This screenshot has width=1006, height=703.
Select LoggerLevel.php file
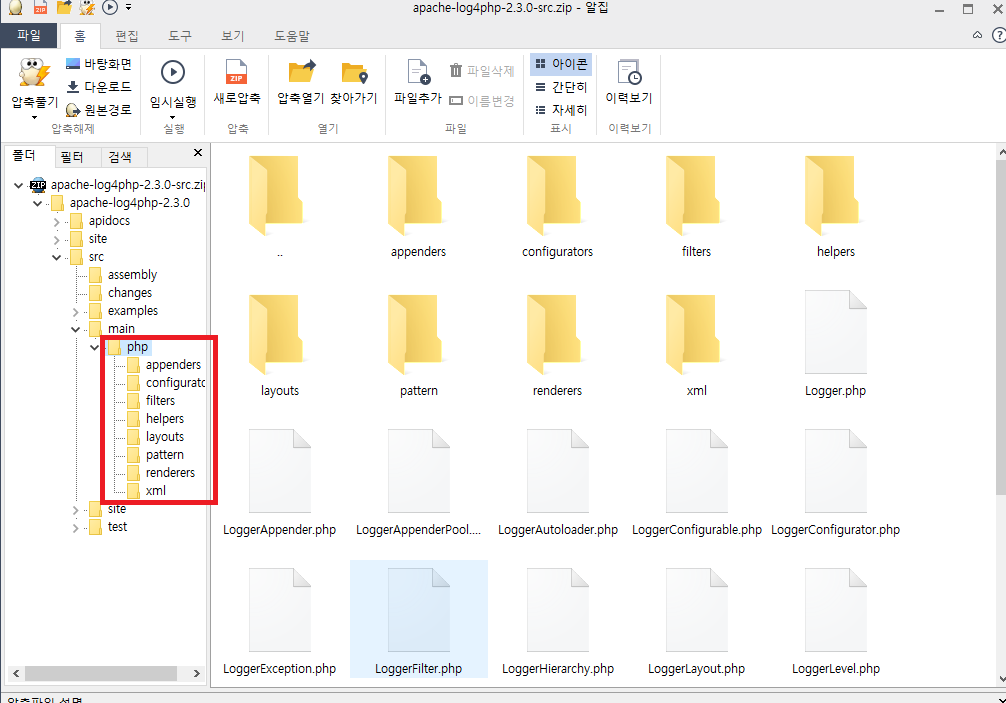point(835,621)
